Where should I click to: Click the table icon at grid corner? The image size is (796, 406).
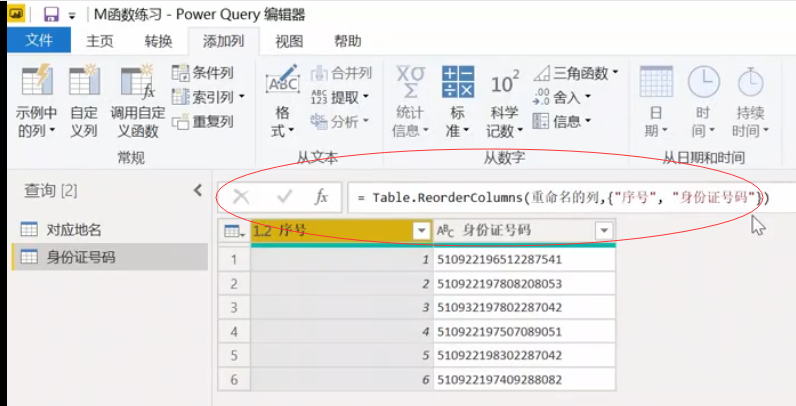click(x=234, y=231)
